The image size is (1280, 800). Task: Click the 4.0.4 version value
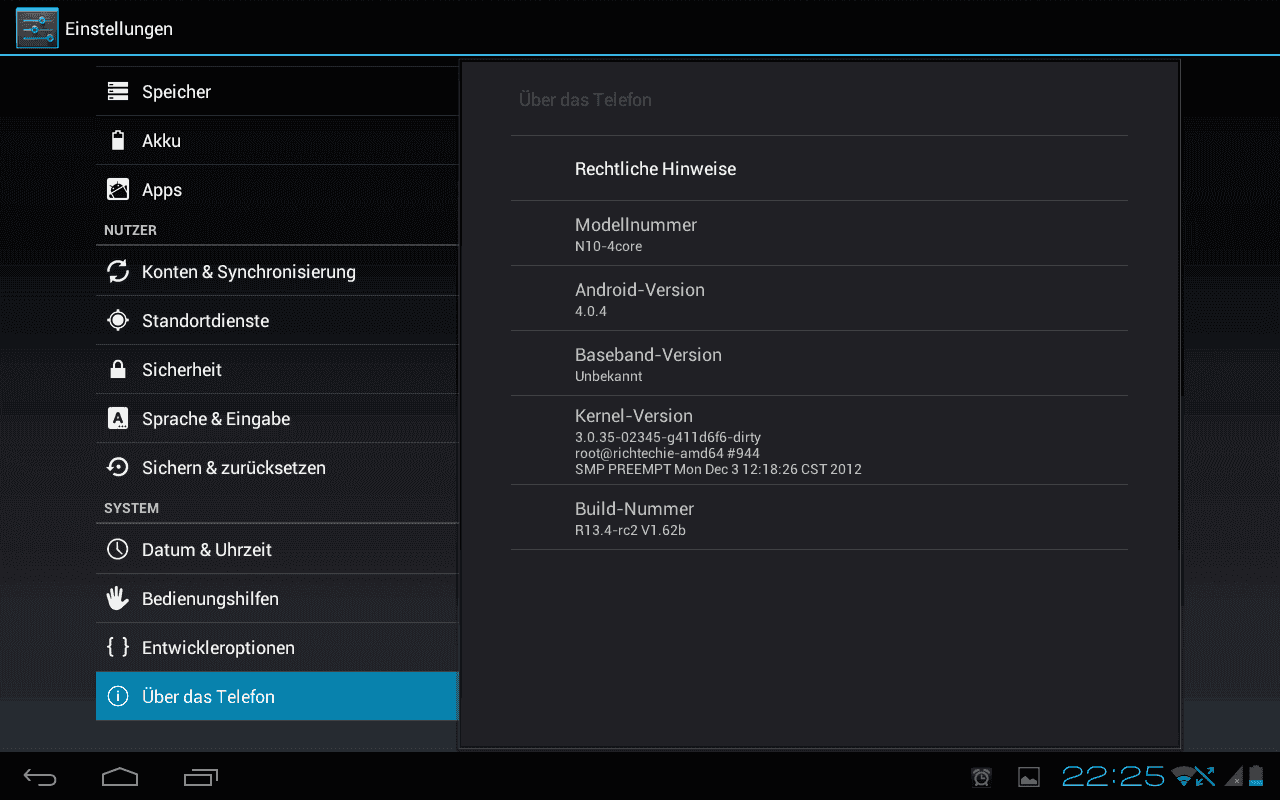(x=591, y=311)
